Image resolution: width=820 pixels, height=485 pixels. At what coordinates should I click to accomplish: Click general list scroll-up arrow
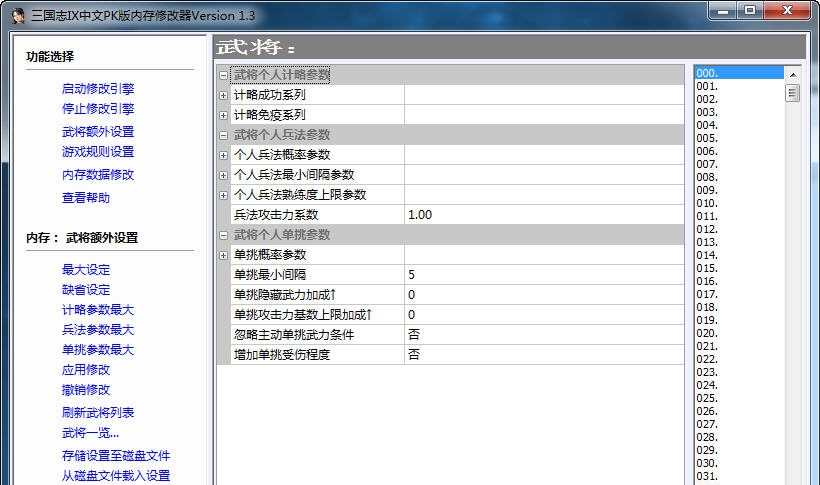[793, 75]
